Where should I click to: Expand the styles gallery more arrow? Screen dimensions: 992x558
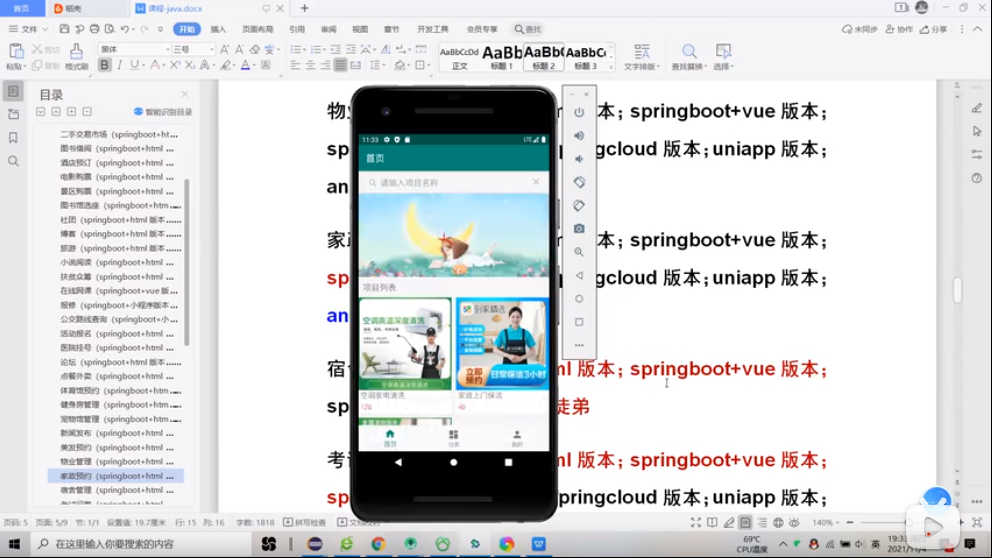(x=611, y=66)
